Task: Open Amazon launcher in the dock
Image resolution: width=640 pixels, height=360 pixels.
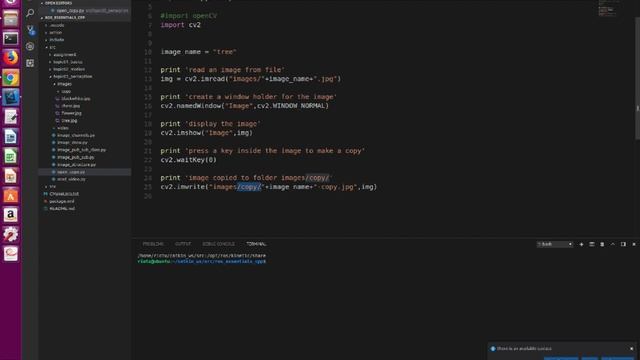Action: click(x=11, y=215)
